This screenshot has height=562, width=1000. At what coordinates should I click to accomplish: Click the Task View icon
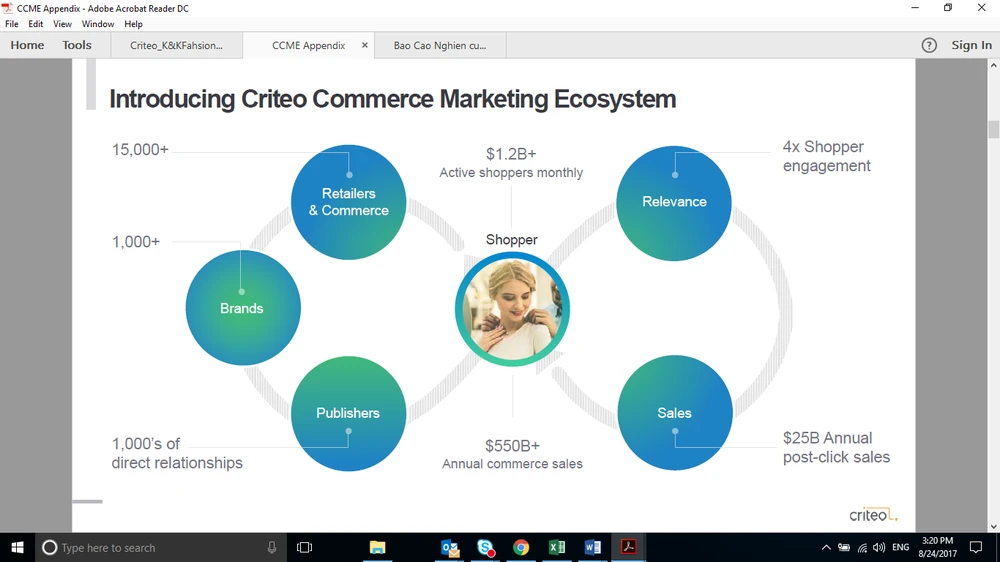tap(305, 548)
